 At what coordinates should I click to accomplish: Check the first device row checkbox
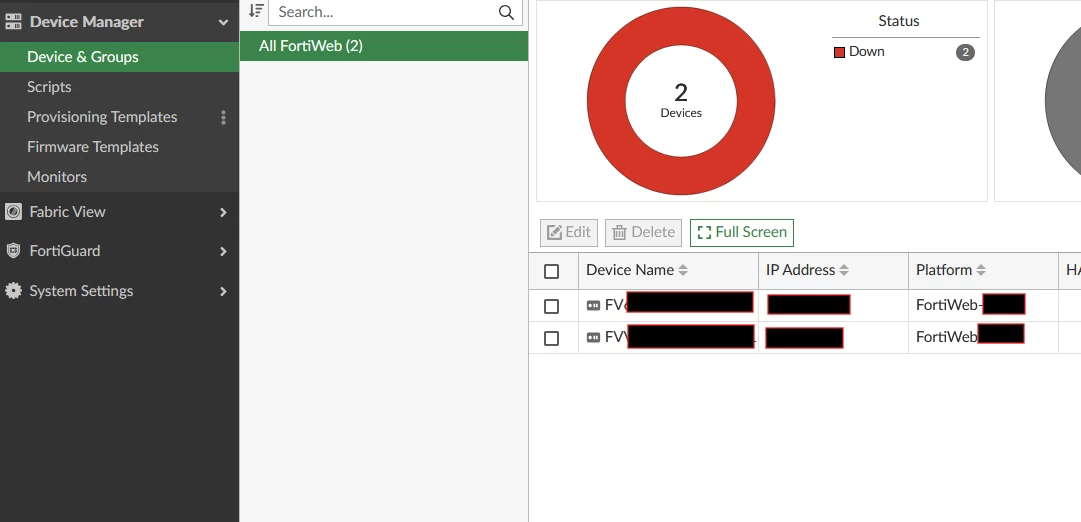(x=552, y=306)
